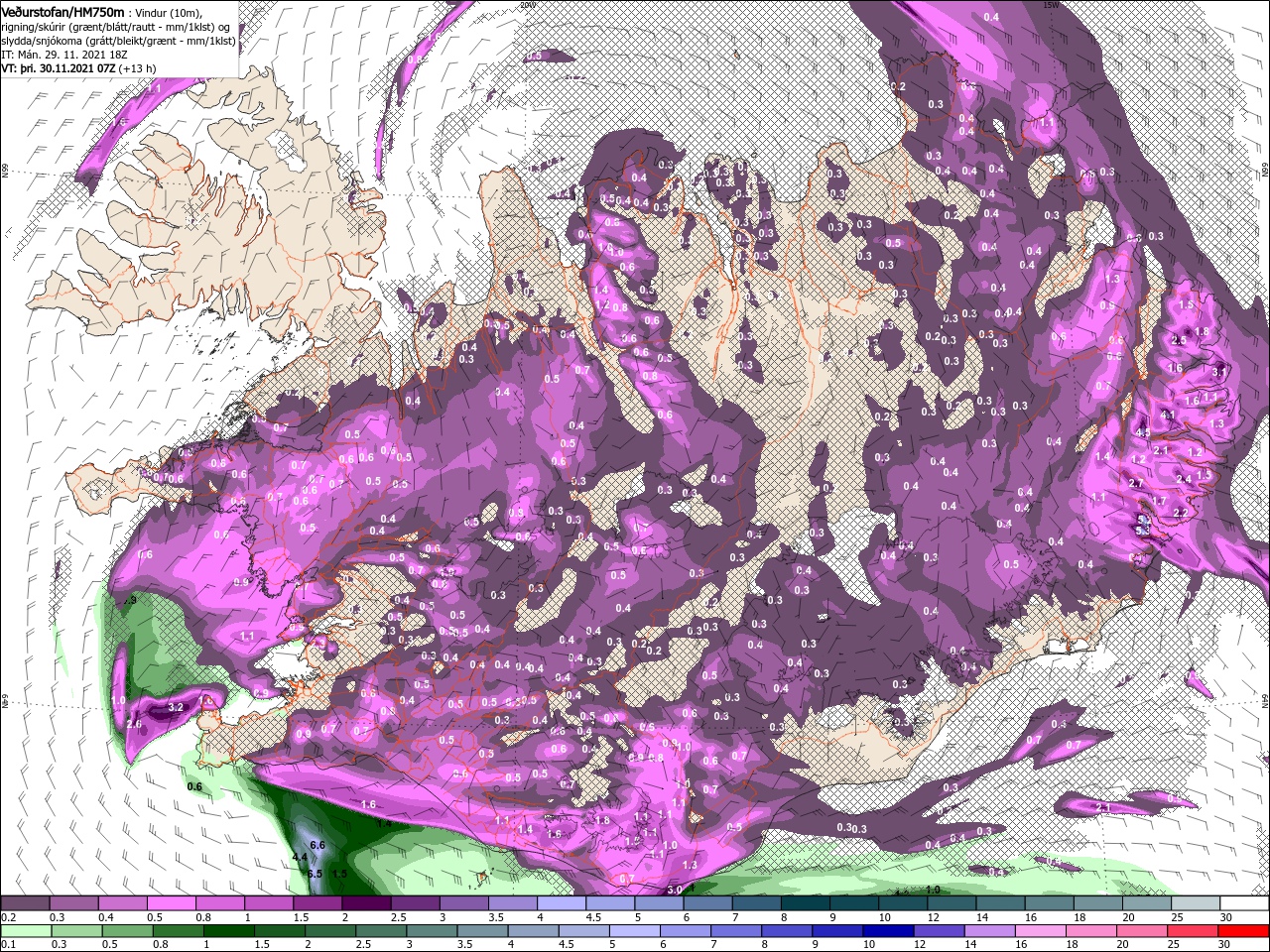
Task: Click the Veðurstofan/HM750m title text
Action: click(x=63, y=12)
